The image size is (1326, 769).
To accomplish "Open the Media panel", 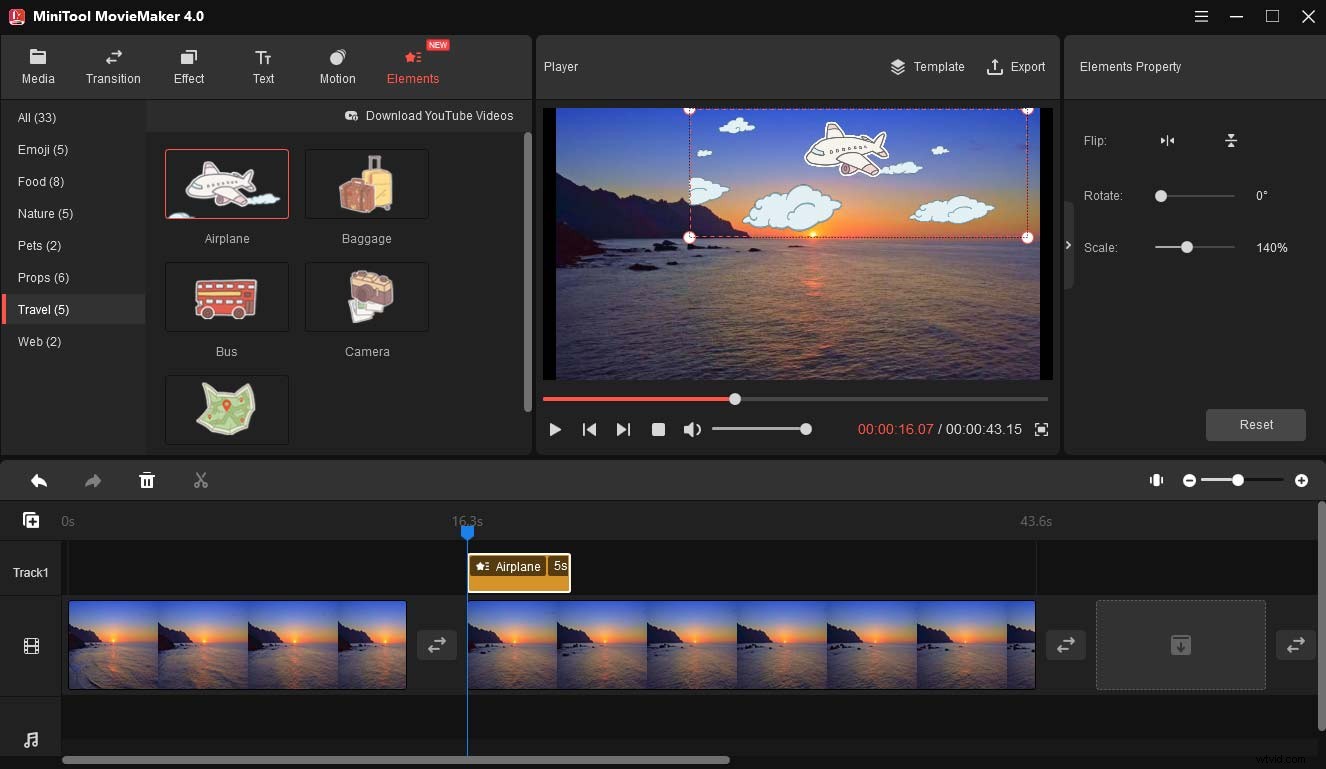I will point(38,66).
